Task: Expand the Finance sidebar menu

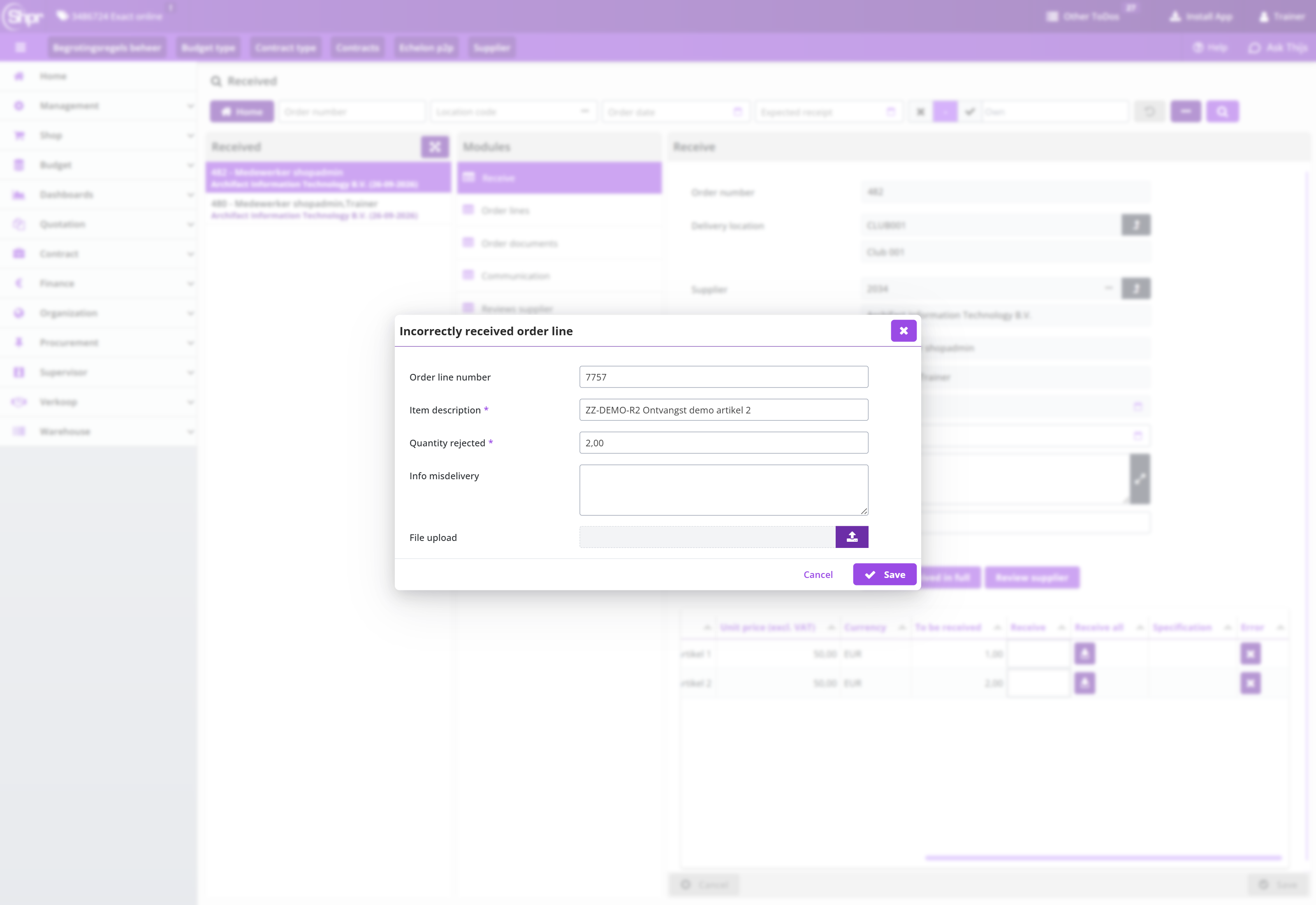Action: (x=99, y=283)
